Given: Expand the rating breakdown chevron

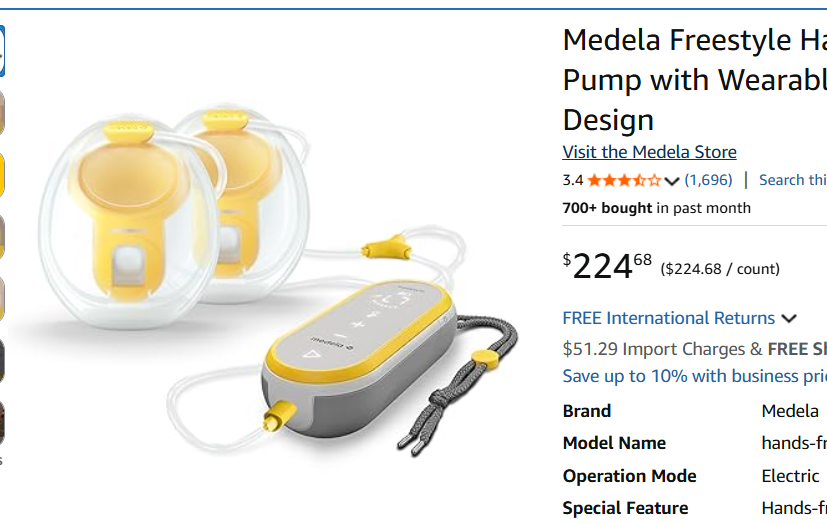Looking at the screenshot, I should [671, 182].
